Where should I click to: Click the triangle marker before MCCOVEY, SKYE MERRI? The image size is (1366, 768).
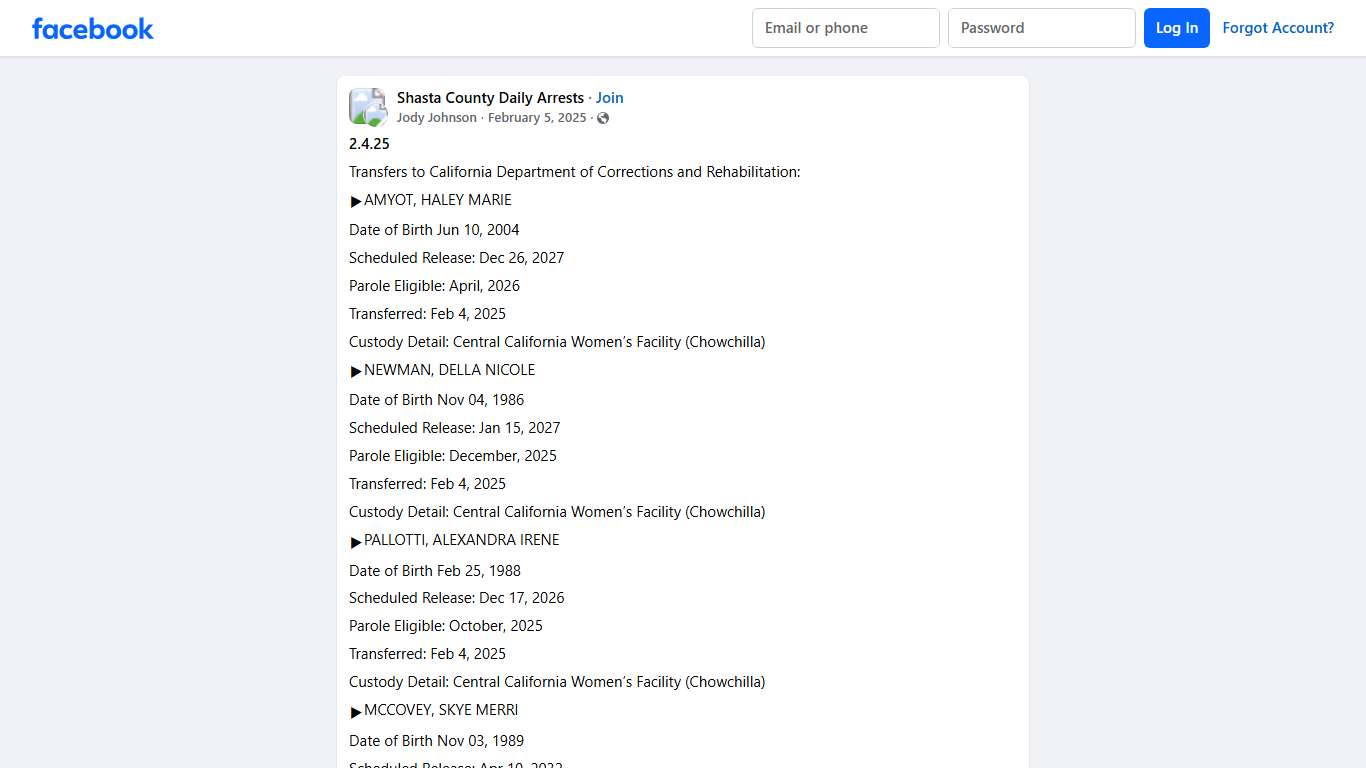pyautogui.click(x=356, y=710)
